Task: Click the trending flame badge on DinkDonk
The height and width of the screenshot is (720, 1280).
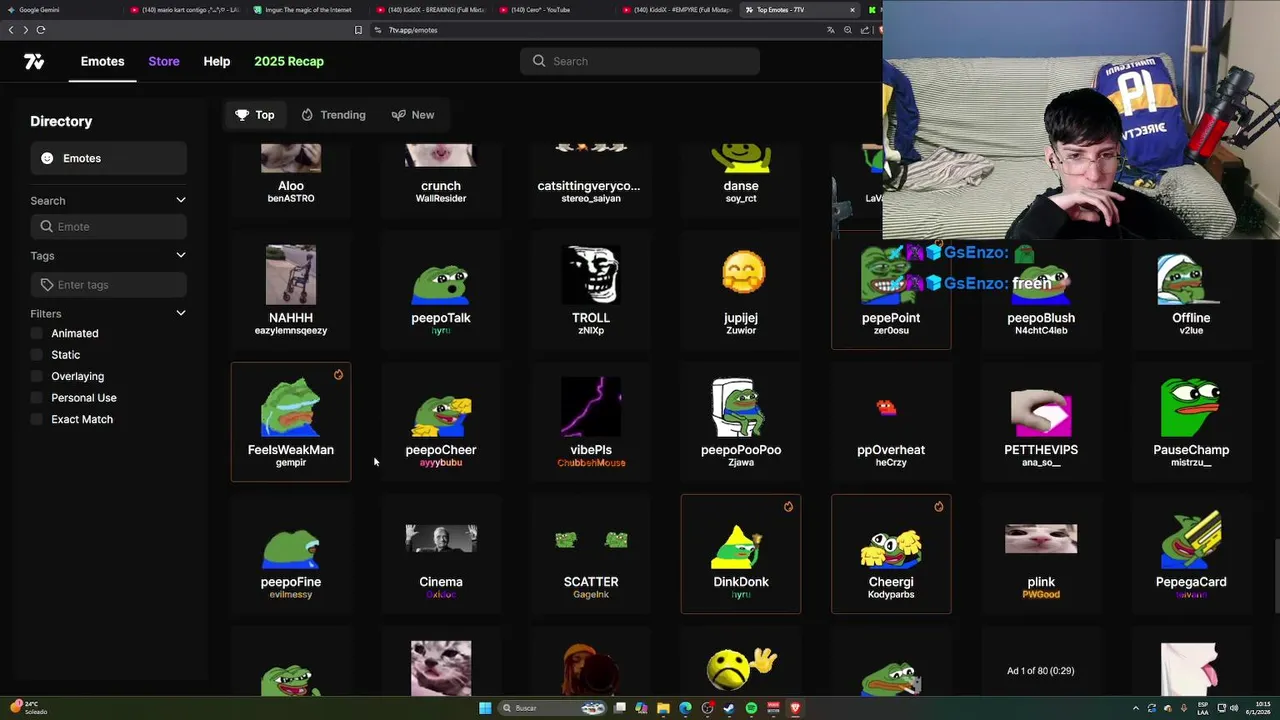Action: [x=788, y=507]
